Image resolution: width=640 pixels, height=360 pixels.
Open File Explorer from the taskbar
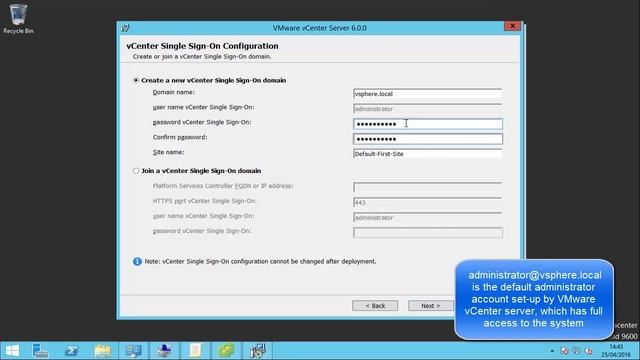coord(102,351)
